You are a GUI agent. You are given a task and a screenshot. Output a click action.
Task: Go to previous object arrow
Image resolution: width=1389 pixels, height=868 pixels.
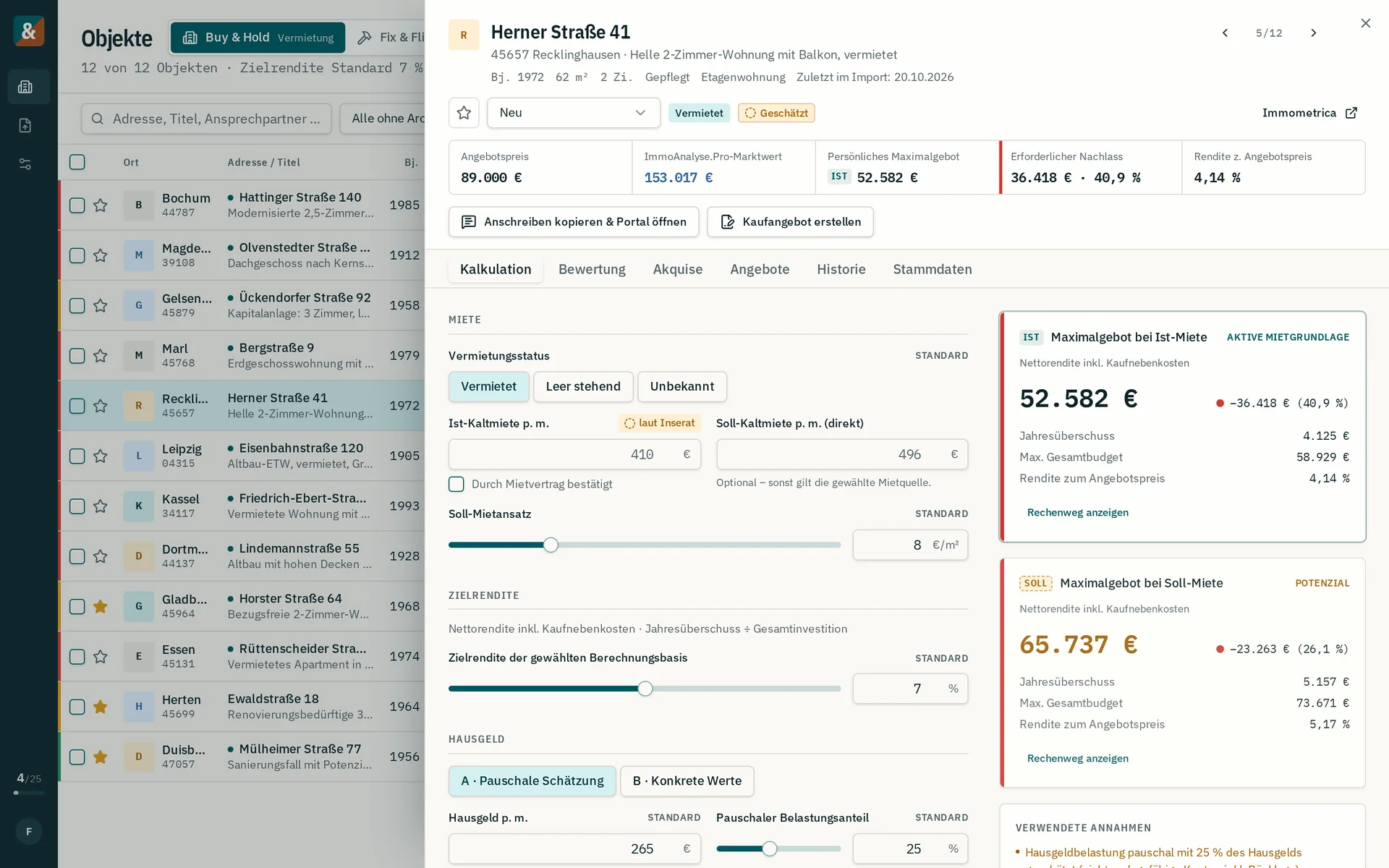(x=1225, y=33)
